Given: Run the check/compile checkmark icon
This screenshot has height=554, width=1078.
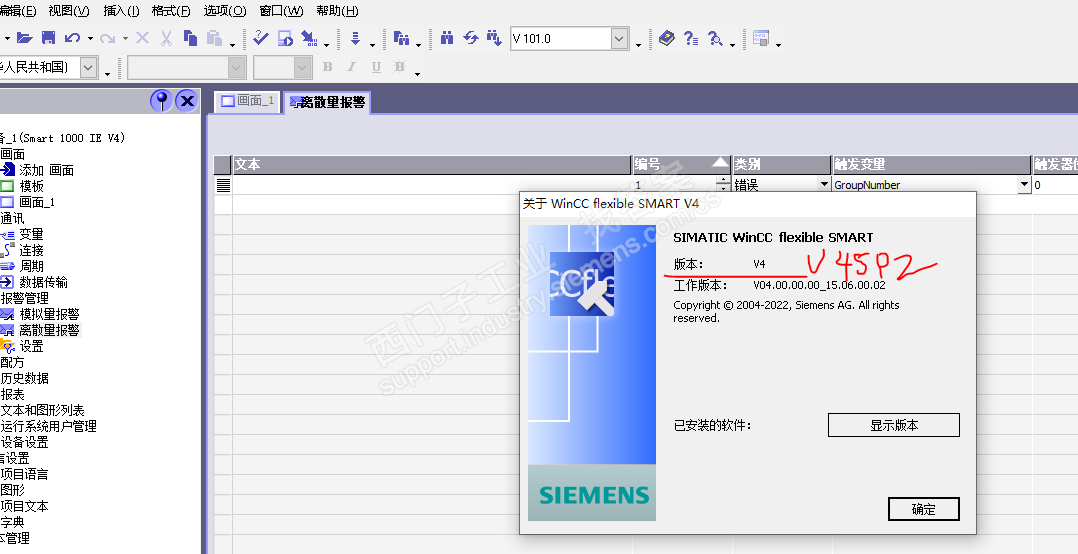Looking at the screenshot, I should tap(261, 38).
